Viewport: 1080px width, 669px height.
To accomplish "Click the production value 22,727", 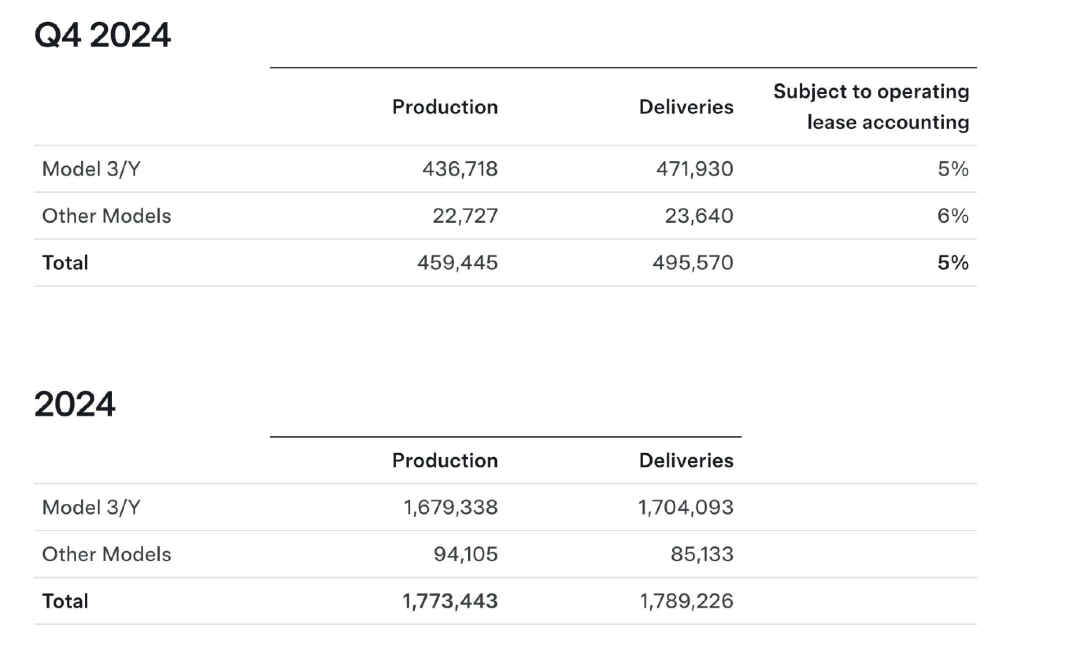I will click(465, 216).
